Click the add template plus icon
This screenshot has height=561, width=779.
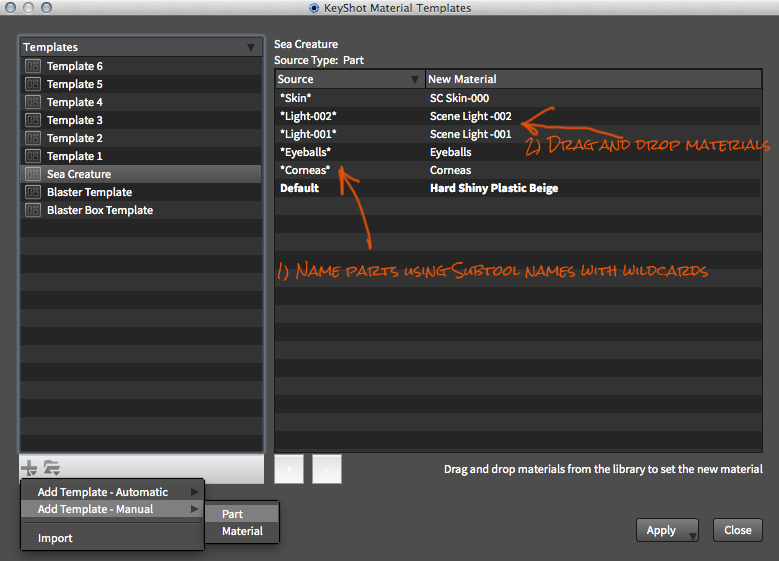point(29,468)
